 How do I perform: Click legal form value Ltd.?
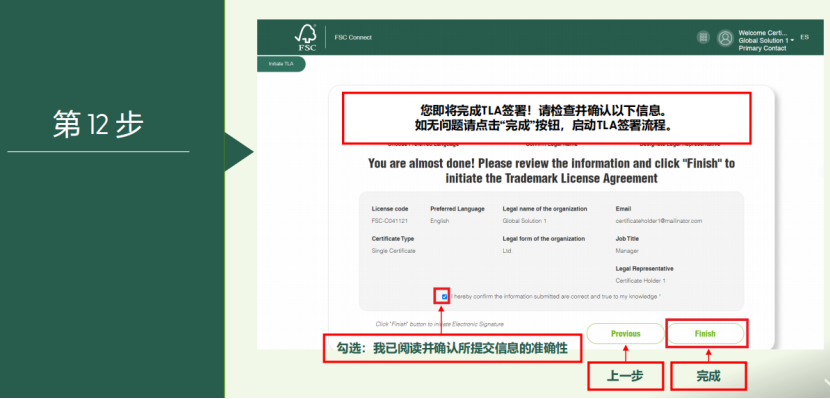[507, 251]
